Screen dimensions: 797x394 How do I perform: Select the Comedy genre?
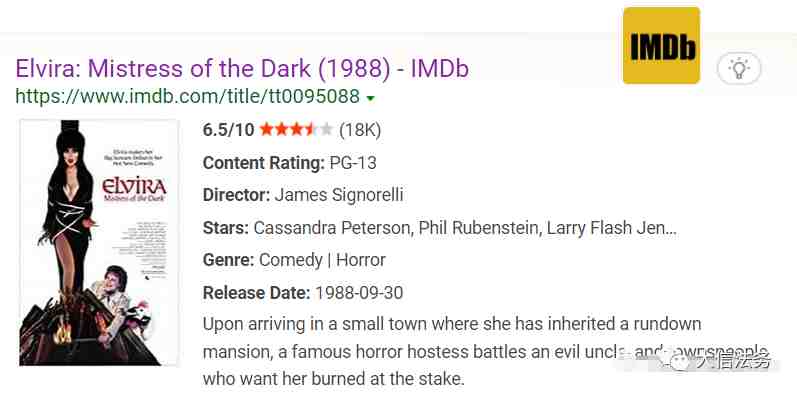click(291, 260)
